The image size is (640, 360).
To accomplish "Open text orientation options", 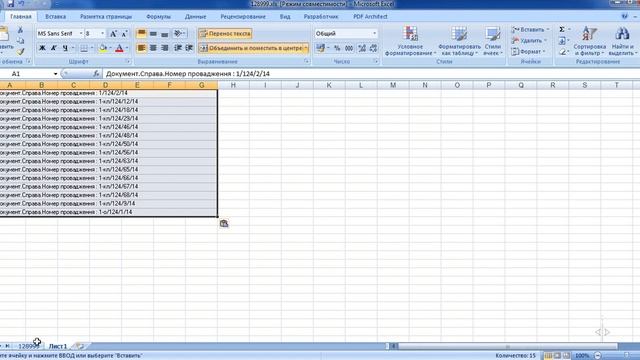I will coord(179,33).
